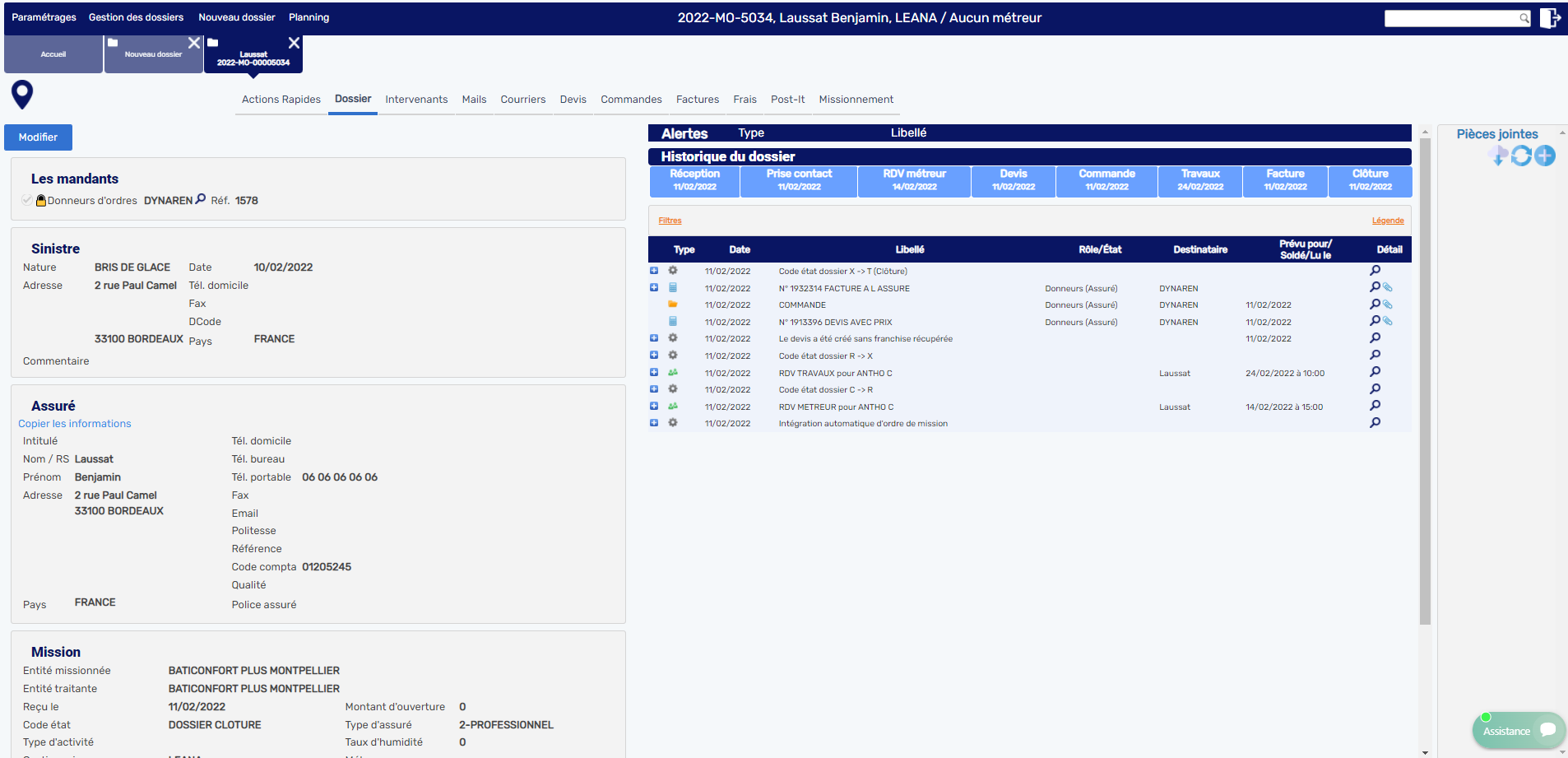Close the Nouveau dossier tab
1568x758 pixels.
[193, 43]
